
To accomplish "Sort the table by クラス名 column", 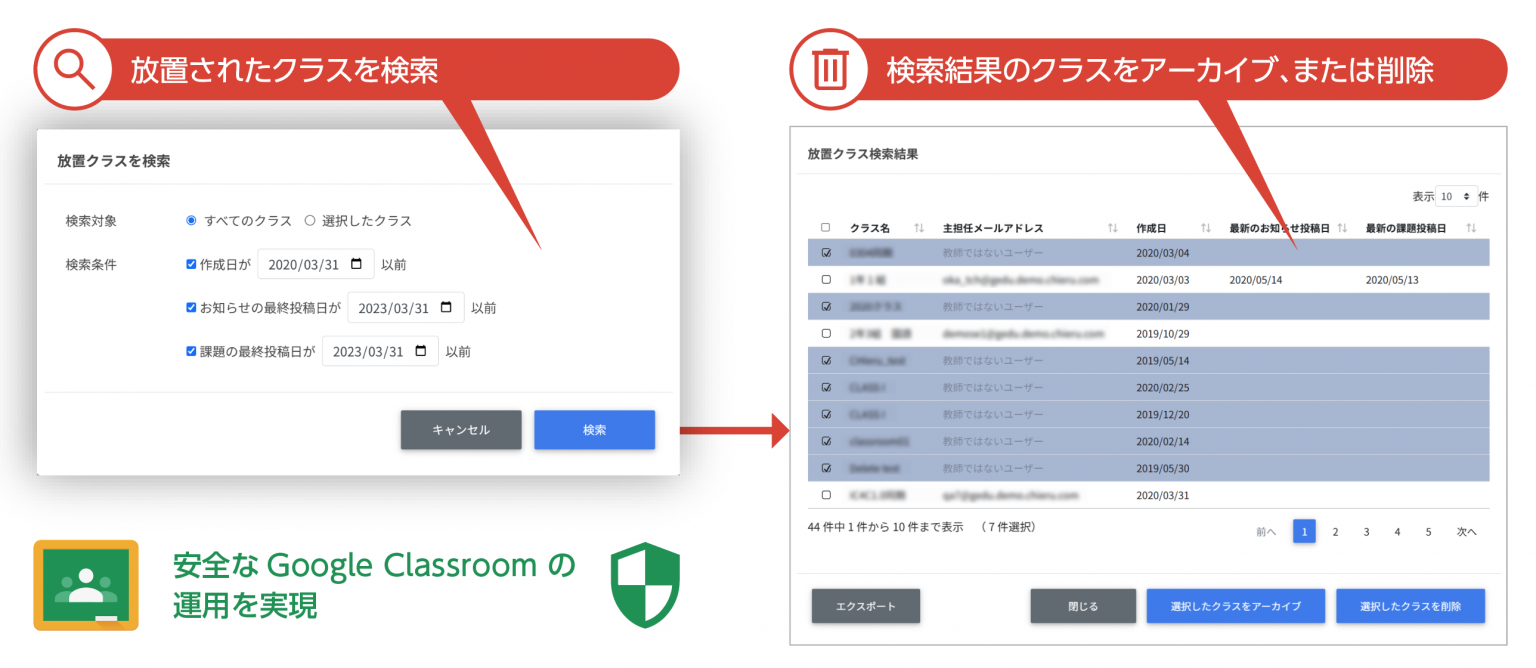I will [x=918, y=227].
